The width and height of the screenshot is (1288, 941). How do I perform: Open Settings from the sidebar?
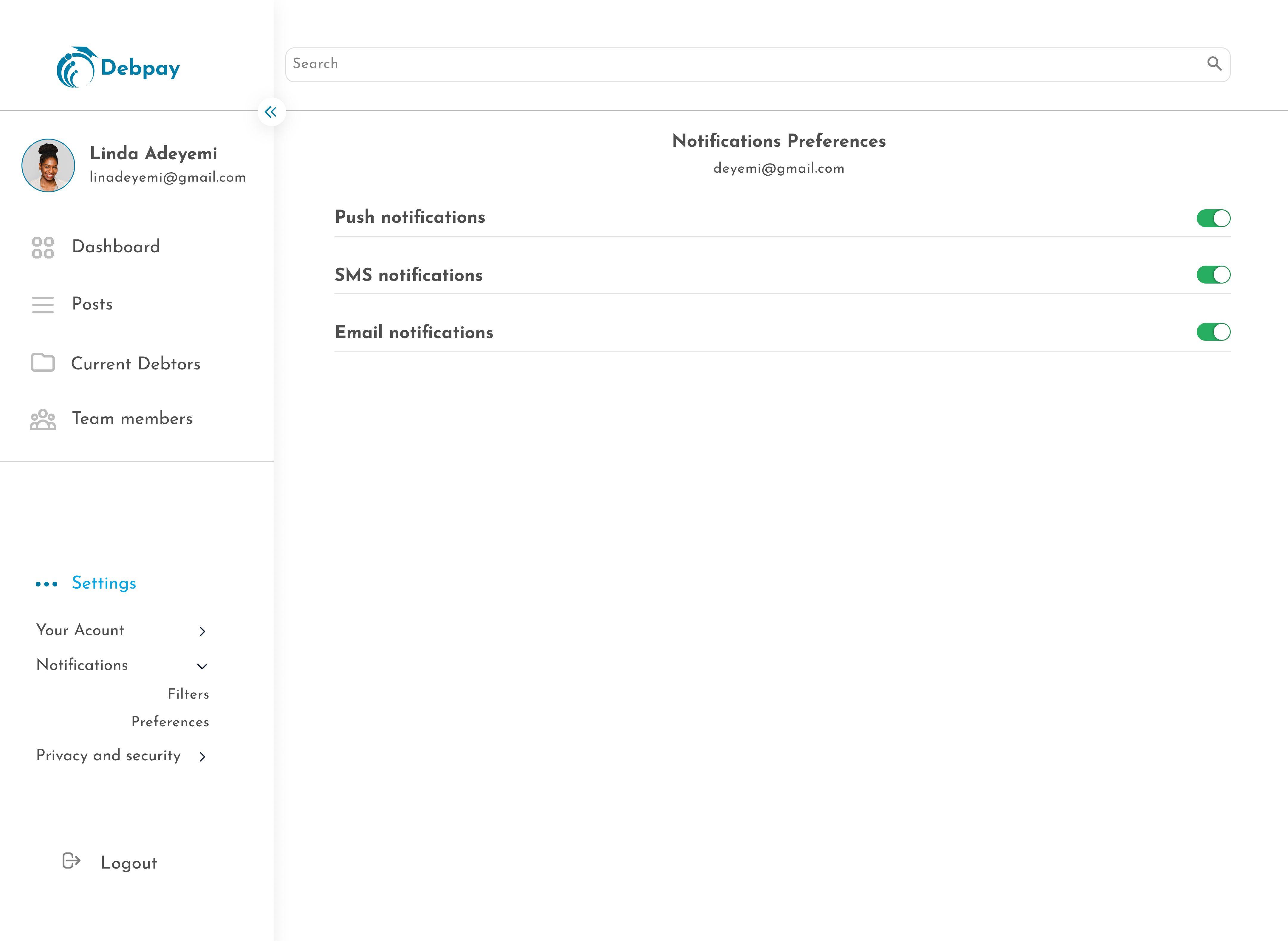coord(104,584)
